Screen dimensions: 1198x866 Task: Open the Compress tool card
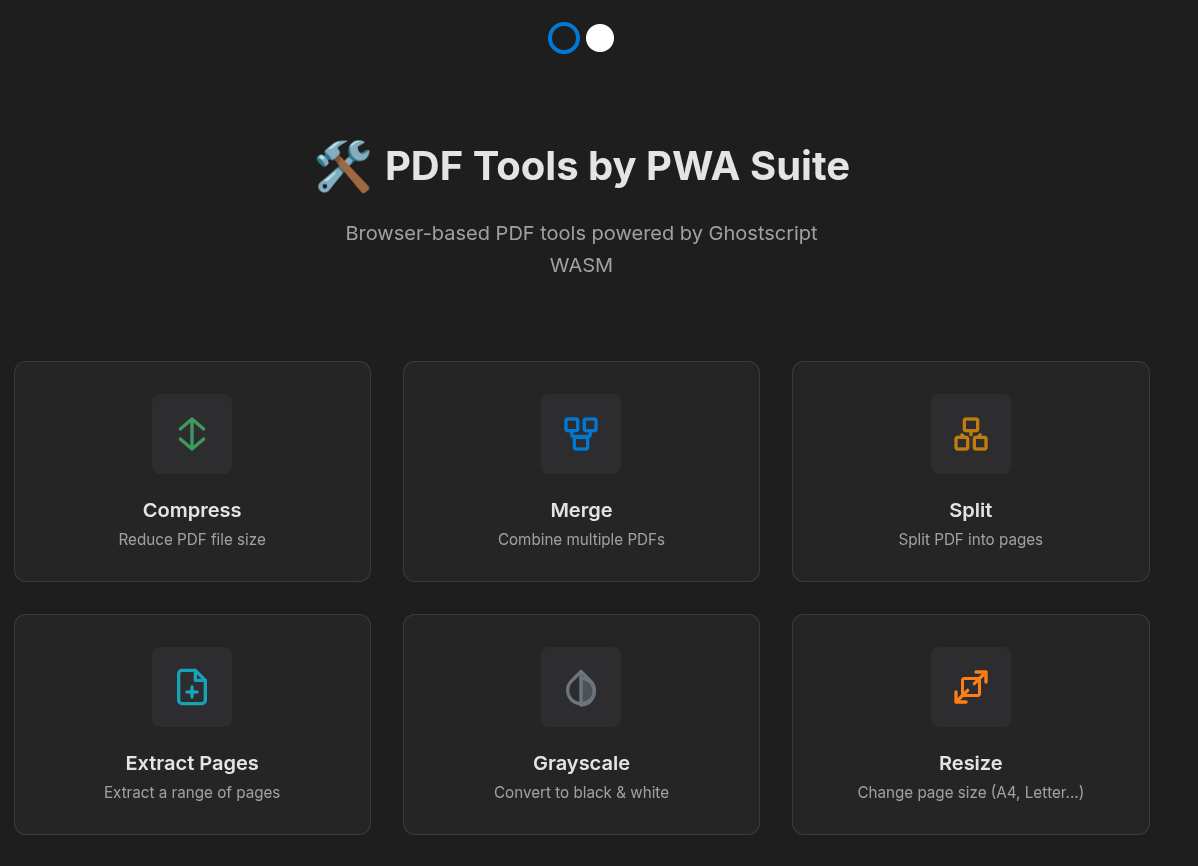point(192,470)
